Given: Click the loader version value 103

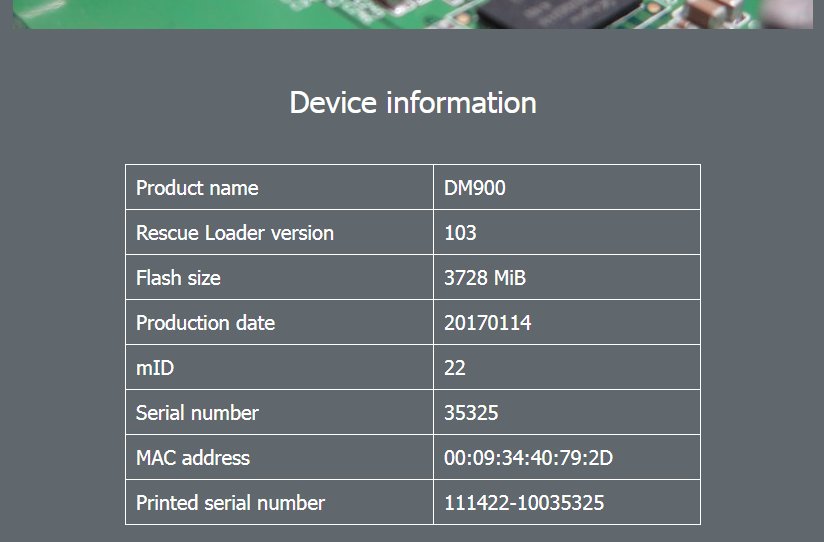Looking at the screenshot, I should 460,233.
